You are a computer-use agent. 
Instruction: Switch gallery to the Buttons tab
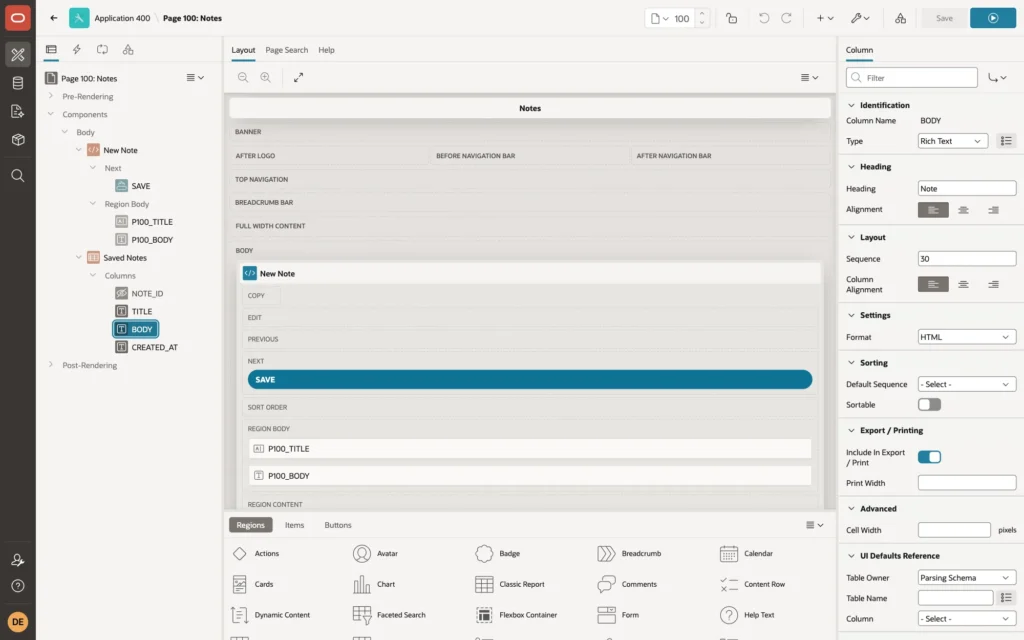click(x=338, y=525)
